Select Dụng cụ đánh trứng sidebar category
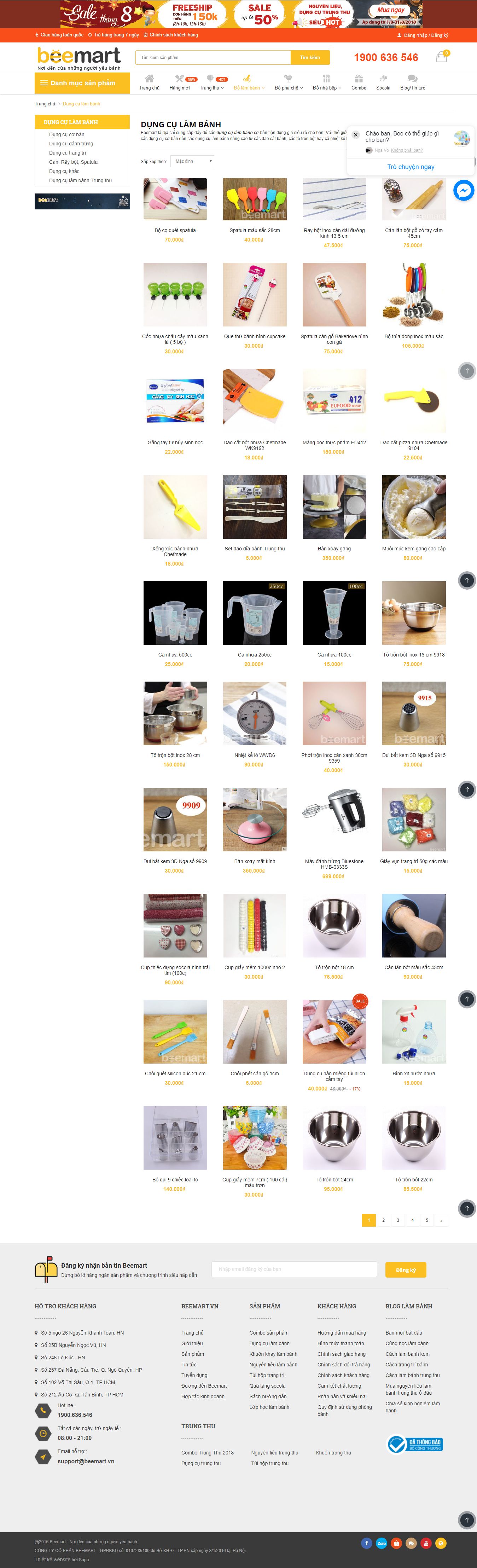Image resolution: width=477 pixels, height=1568 pixels. [71, 144]
